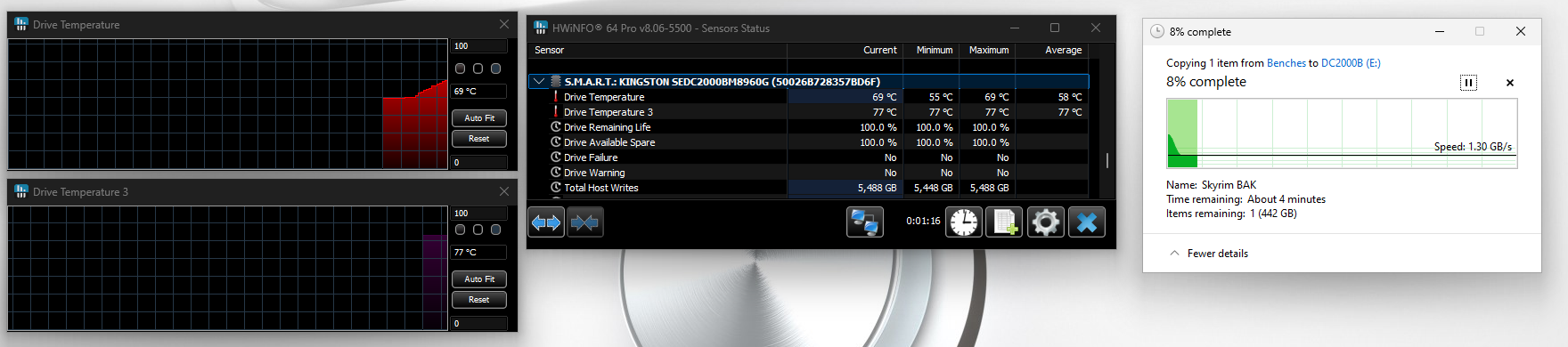Open the Benches source folder link

point(1286,63)
